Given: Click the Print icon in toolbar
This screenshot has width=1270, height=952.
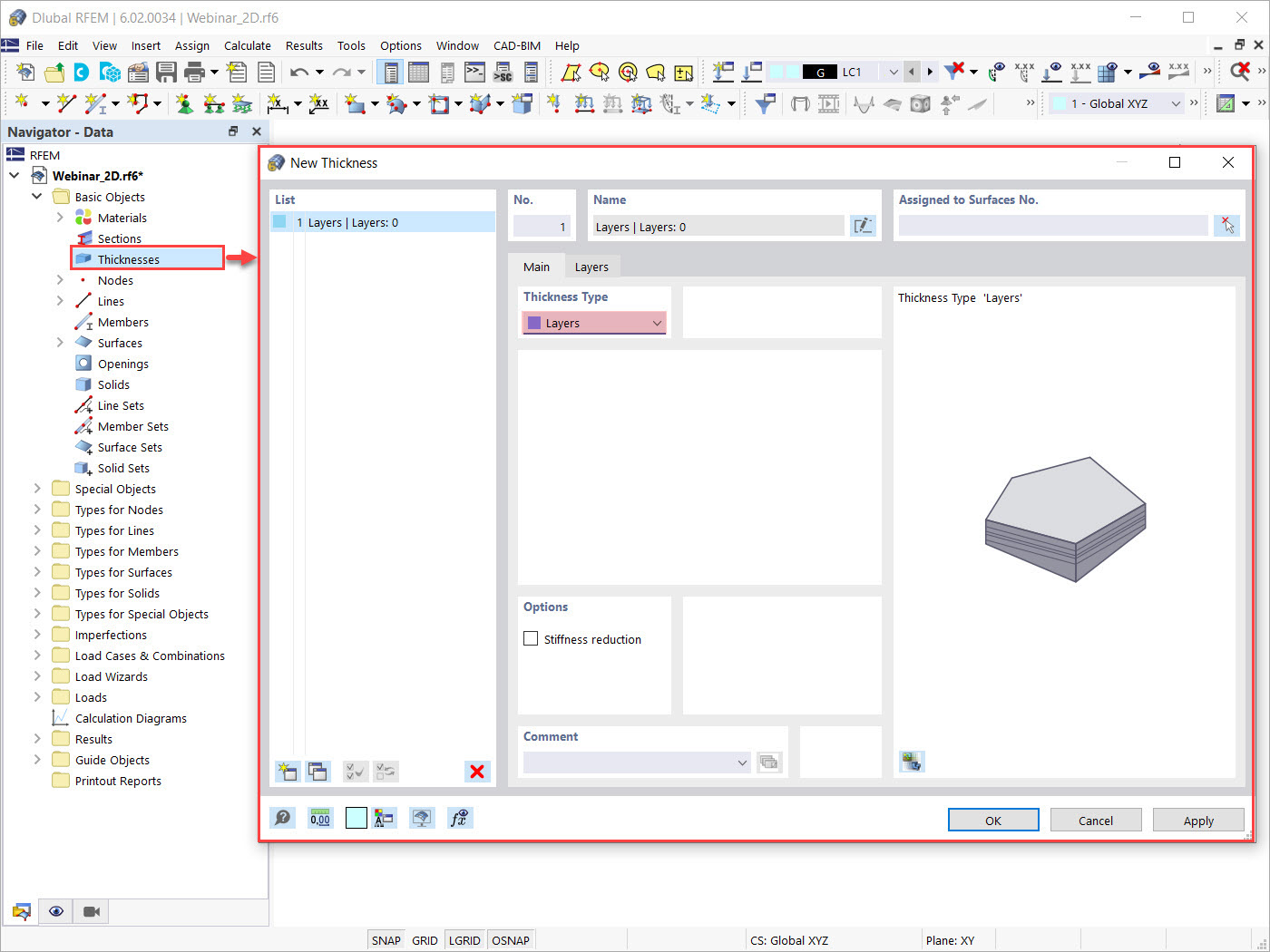Looking at the screenshot, I should point(194,72).
